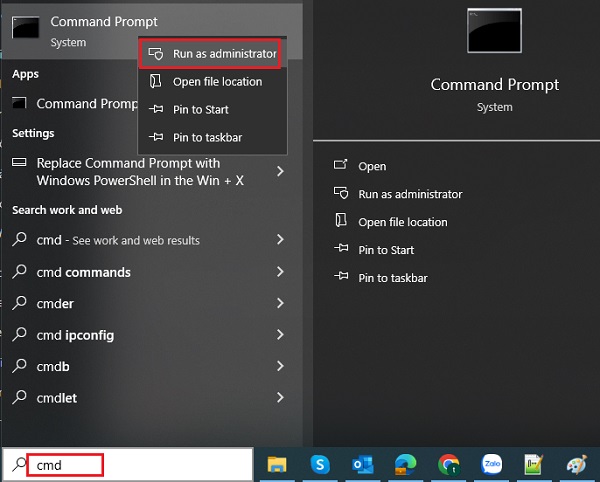
Task: Open File Explorer from the taskbar
Action: (277, 464)
